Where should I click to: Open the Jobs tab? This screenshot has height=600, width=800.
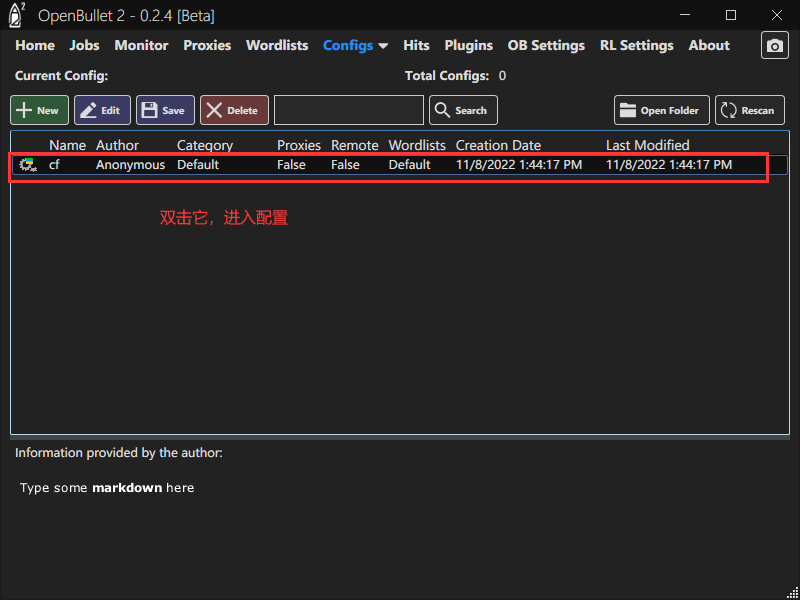click(85, 45)
